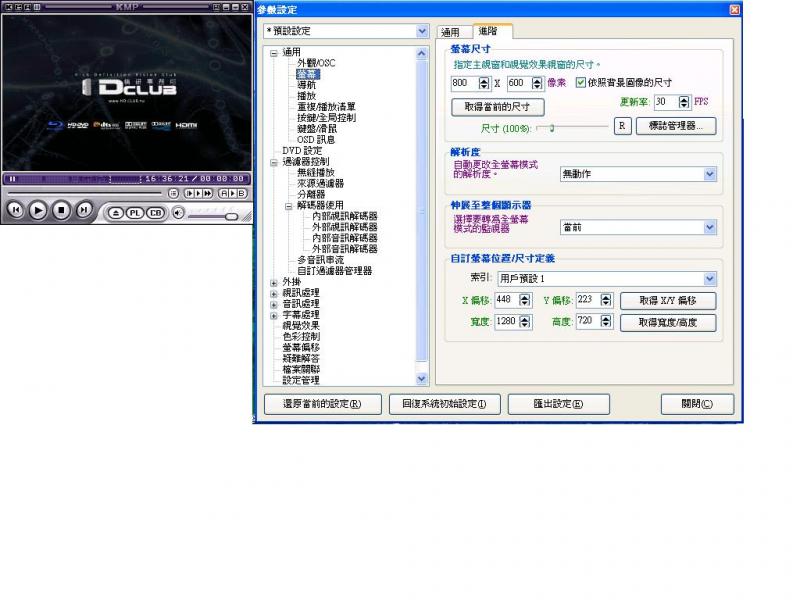Click the 800 screen width input field
Screen dimensions: 800x600
click(x=465, y=83)
